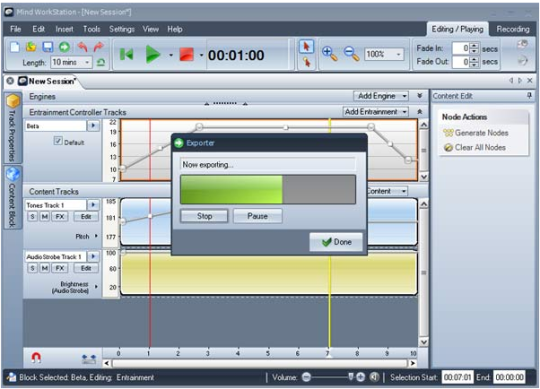Open the Insert menu
Image resolution: width=540 pixels, height=389 pixels.
64,29
